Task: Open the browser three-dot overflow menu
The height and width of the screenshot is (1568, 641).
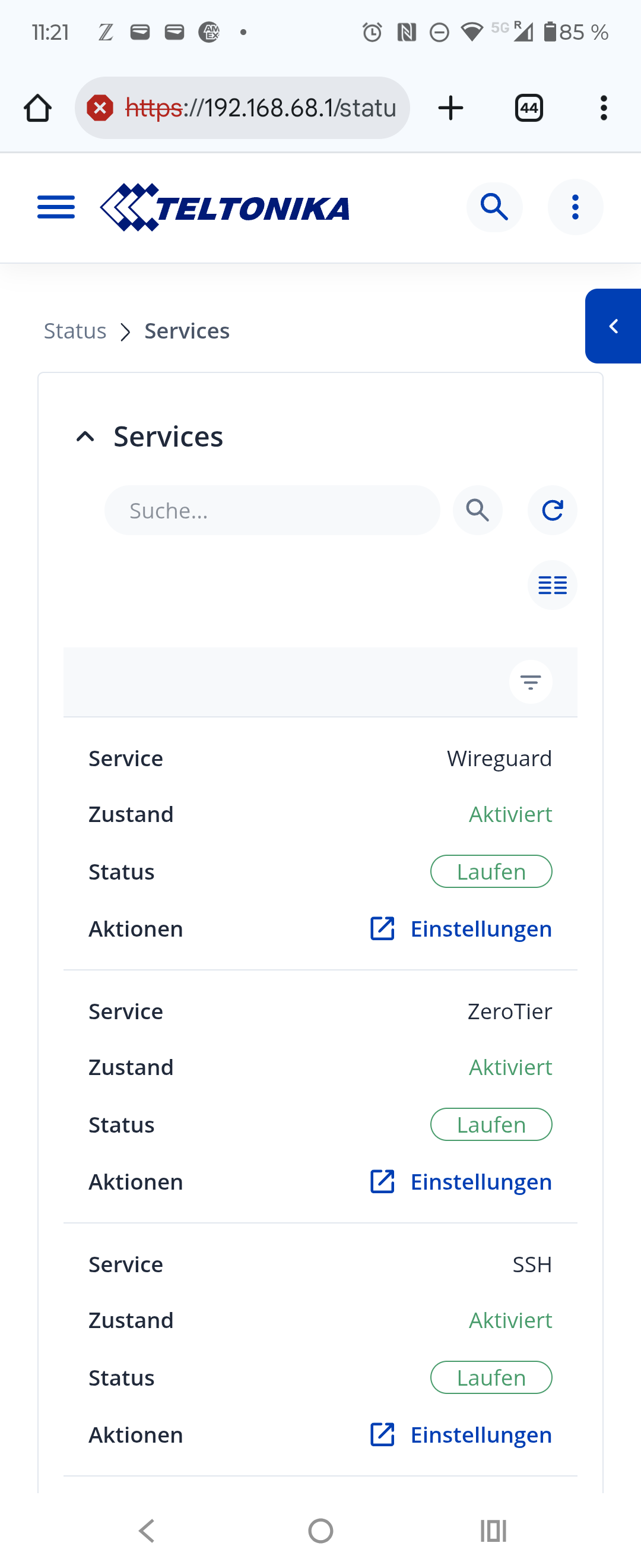Action: tap(602, 108)
